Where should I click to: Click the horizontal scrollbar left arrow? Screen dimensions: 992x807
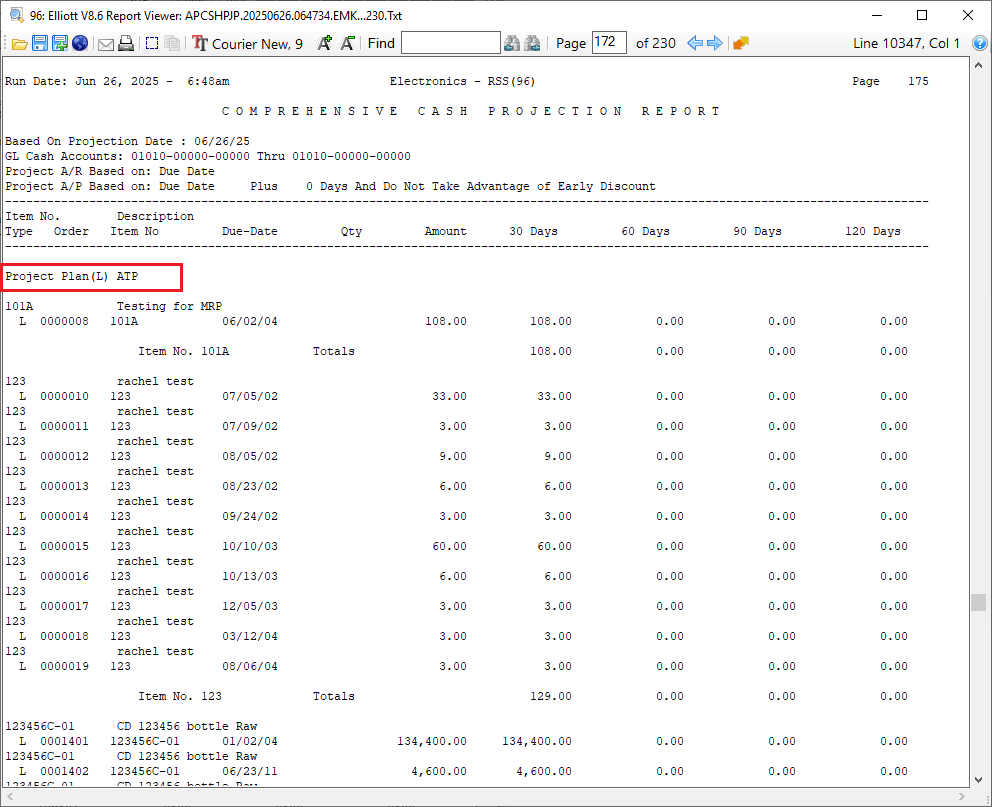tap(9, 796)
